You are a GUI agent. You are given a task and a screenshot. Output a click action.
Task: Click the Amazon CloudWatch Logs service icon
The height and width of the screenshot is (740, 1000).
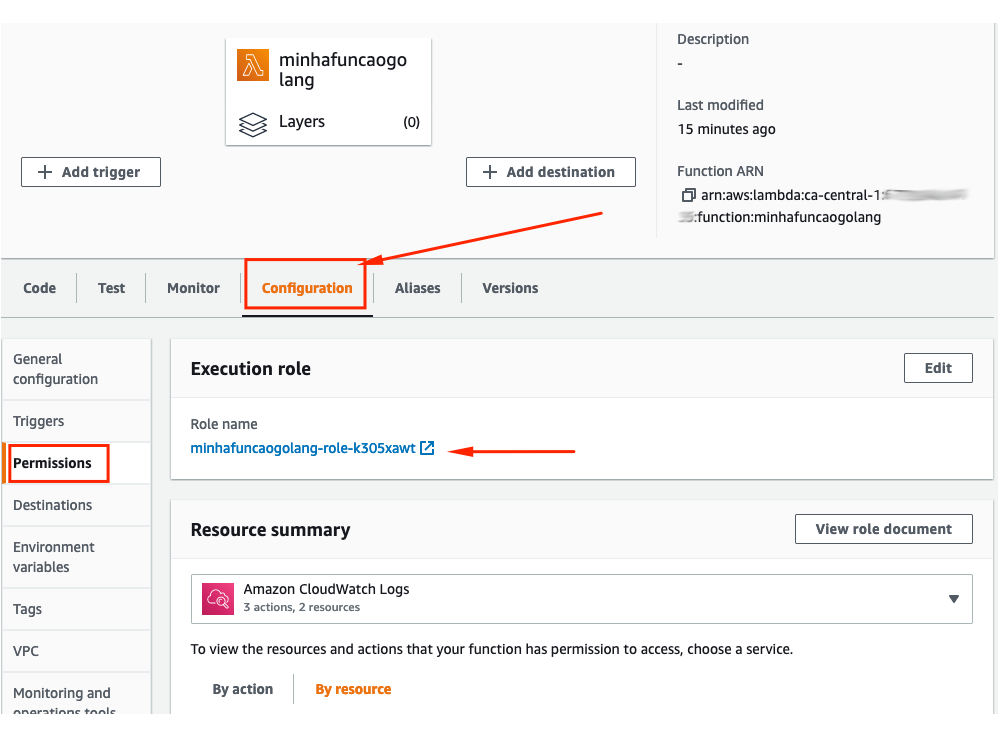(218, 598)
